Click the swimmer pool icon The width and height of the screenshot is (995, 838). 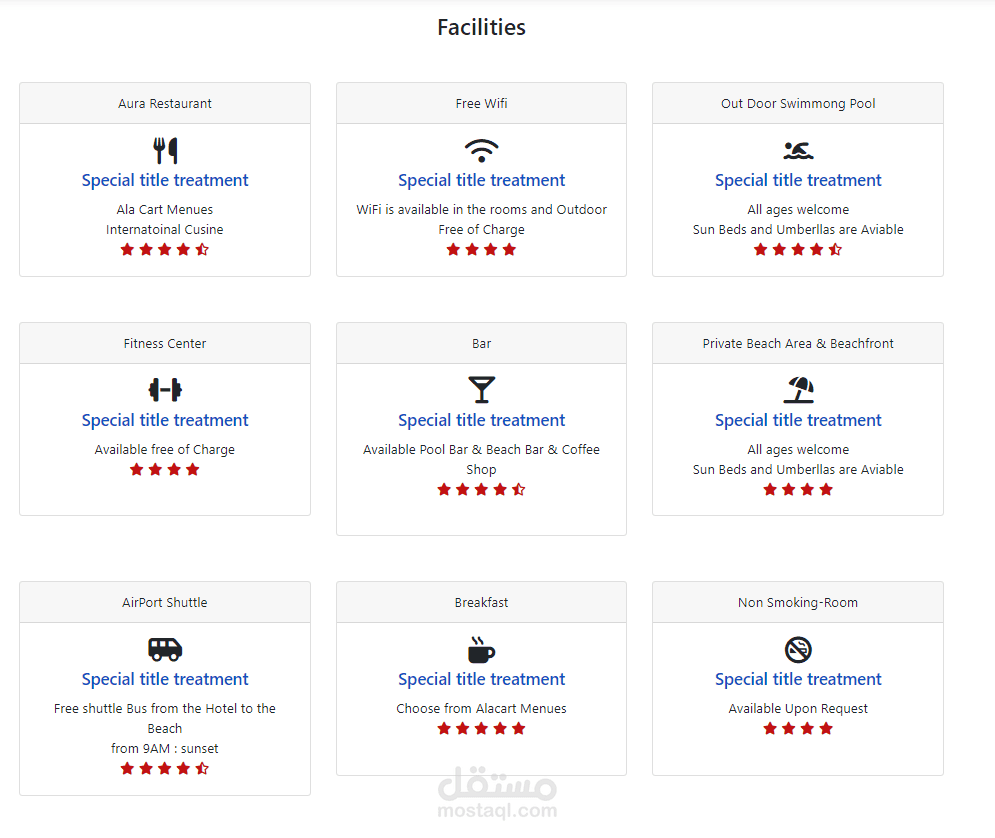pyautogui.click(x=798, y=151)
